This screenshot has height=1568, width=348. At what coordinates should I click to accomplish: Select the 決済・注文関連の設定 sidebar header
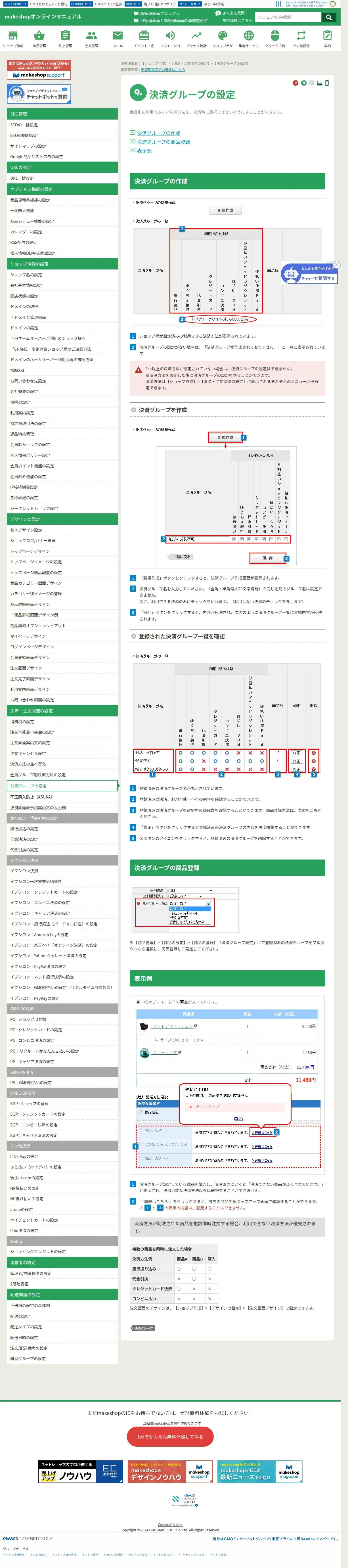coord(62,710)
